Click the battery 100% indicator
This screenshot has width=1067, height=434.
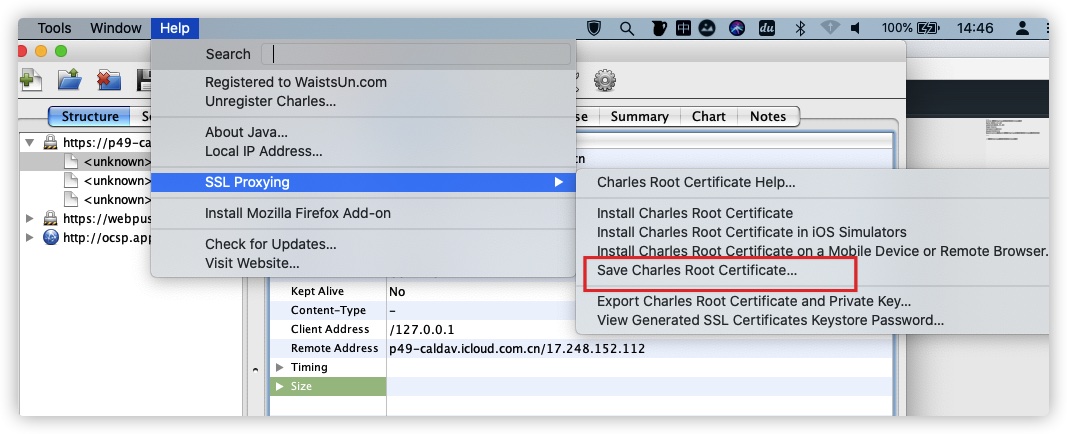(910, 29)
